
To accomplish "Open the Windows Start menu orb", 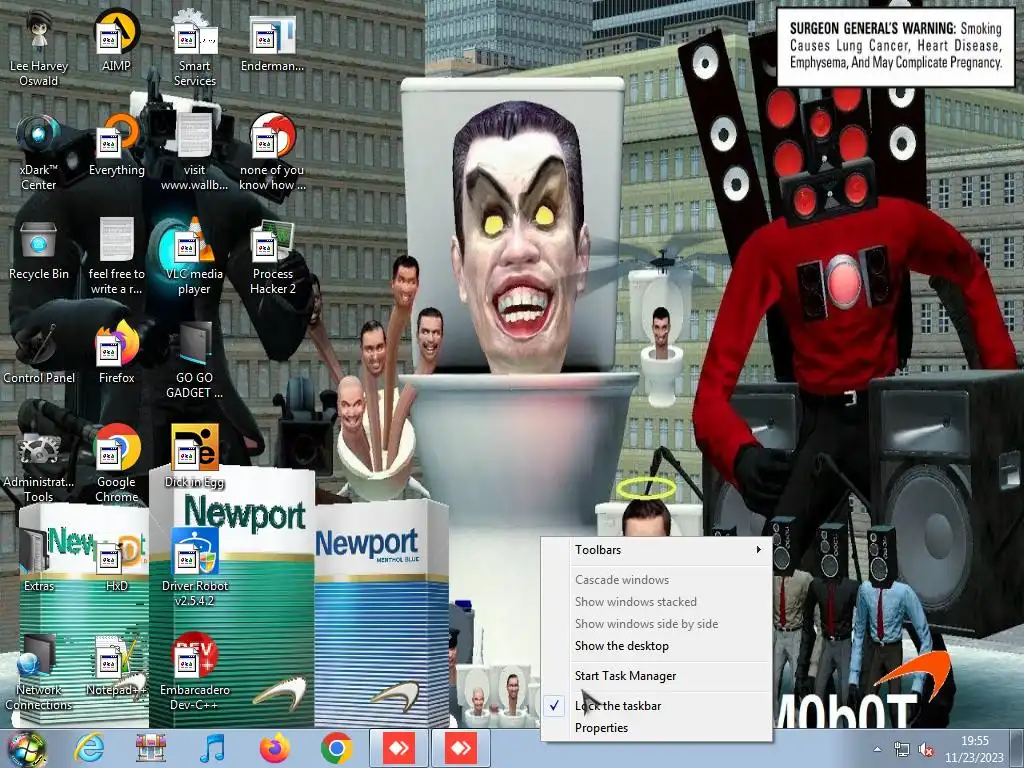I will coord(26,748).
